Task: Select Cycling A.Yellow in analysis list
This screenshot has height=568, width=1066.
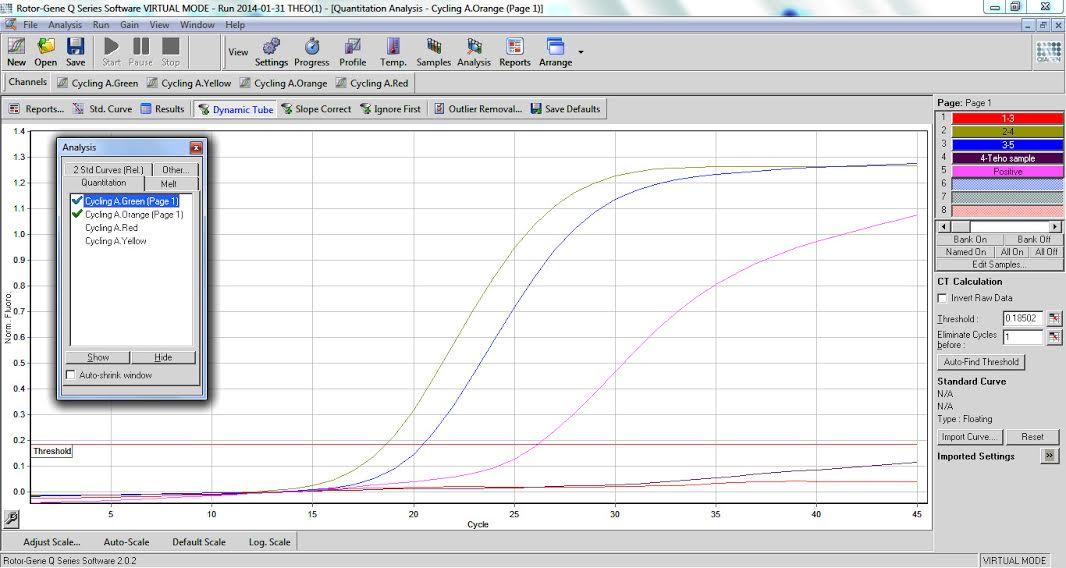Action: tap(116, 241)
